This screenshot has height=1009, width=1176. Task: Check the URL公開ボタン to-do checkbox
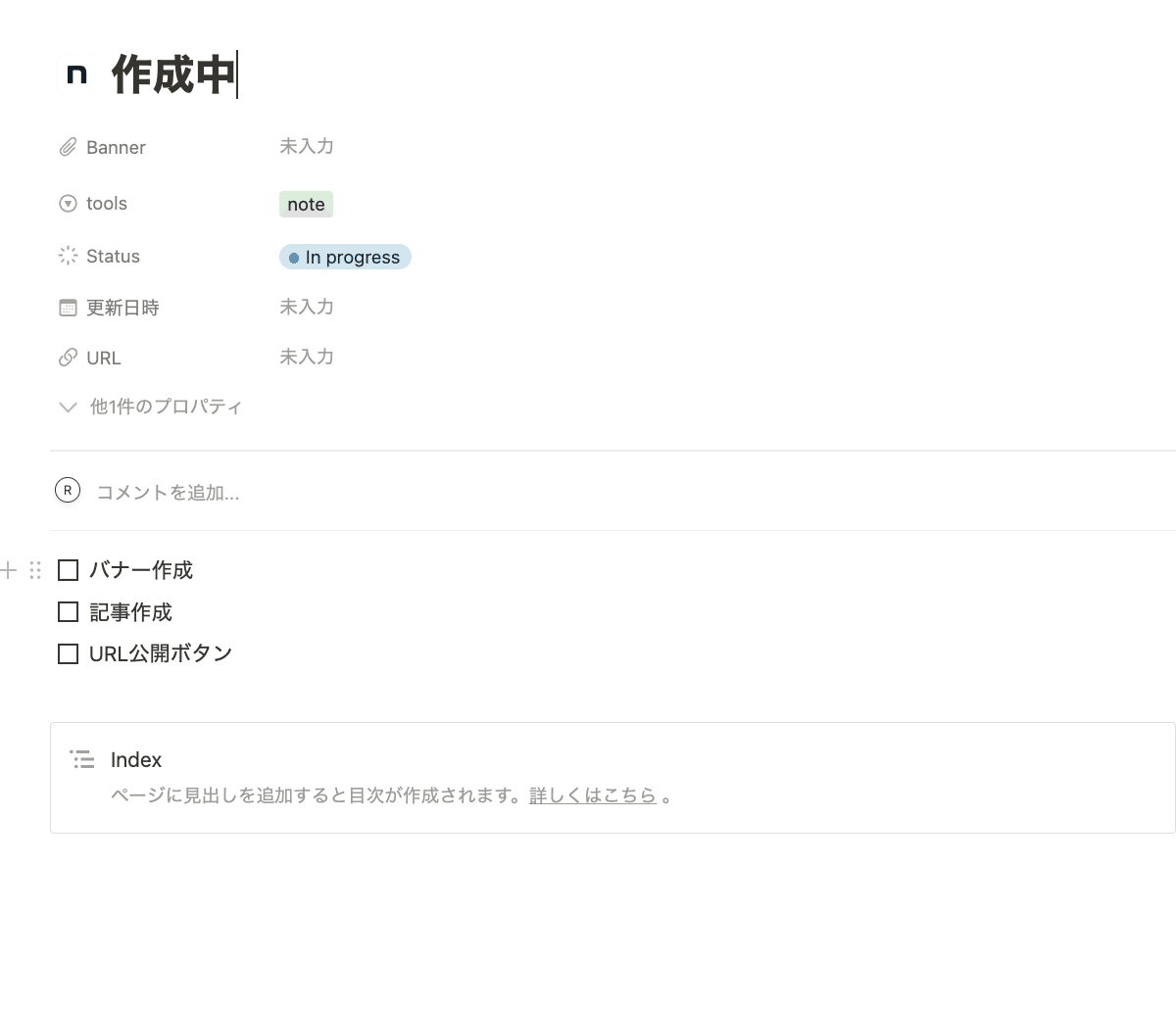68,653
